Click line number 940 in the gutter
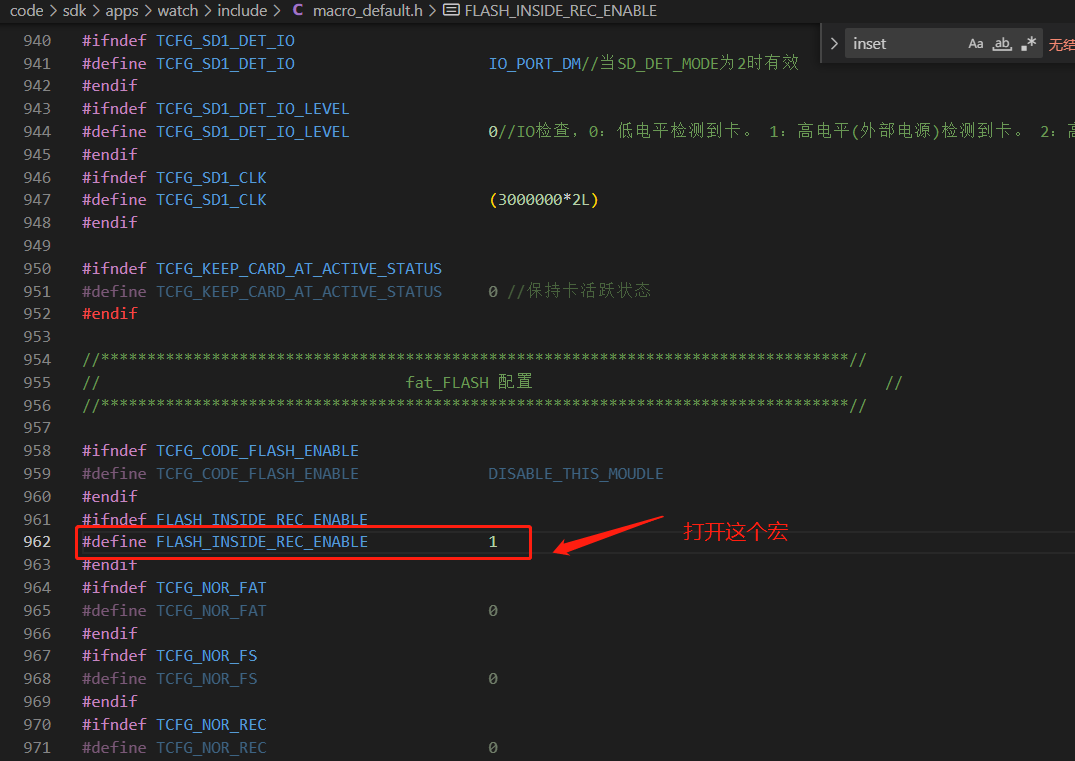Image resolution: width=1075 pixels, height=761 pixels. click(37, 40)
